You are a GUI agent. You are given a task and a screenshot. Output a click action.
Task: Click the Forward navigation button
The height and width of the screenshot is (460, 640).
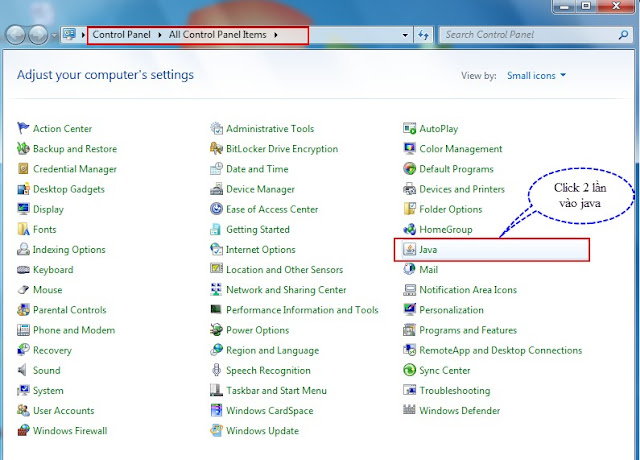(38, 35)
